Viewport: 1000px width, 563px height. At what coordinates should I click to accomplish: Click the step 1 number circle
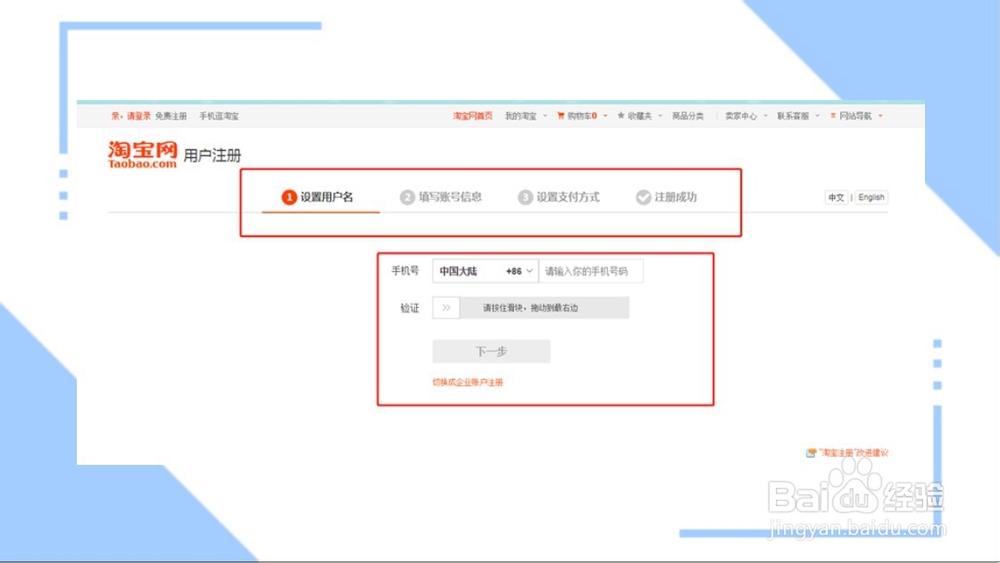289,197
